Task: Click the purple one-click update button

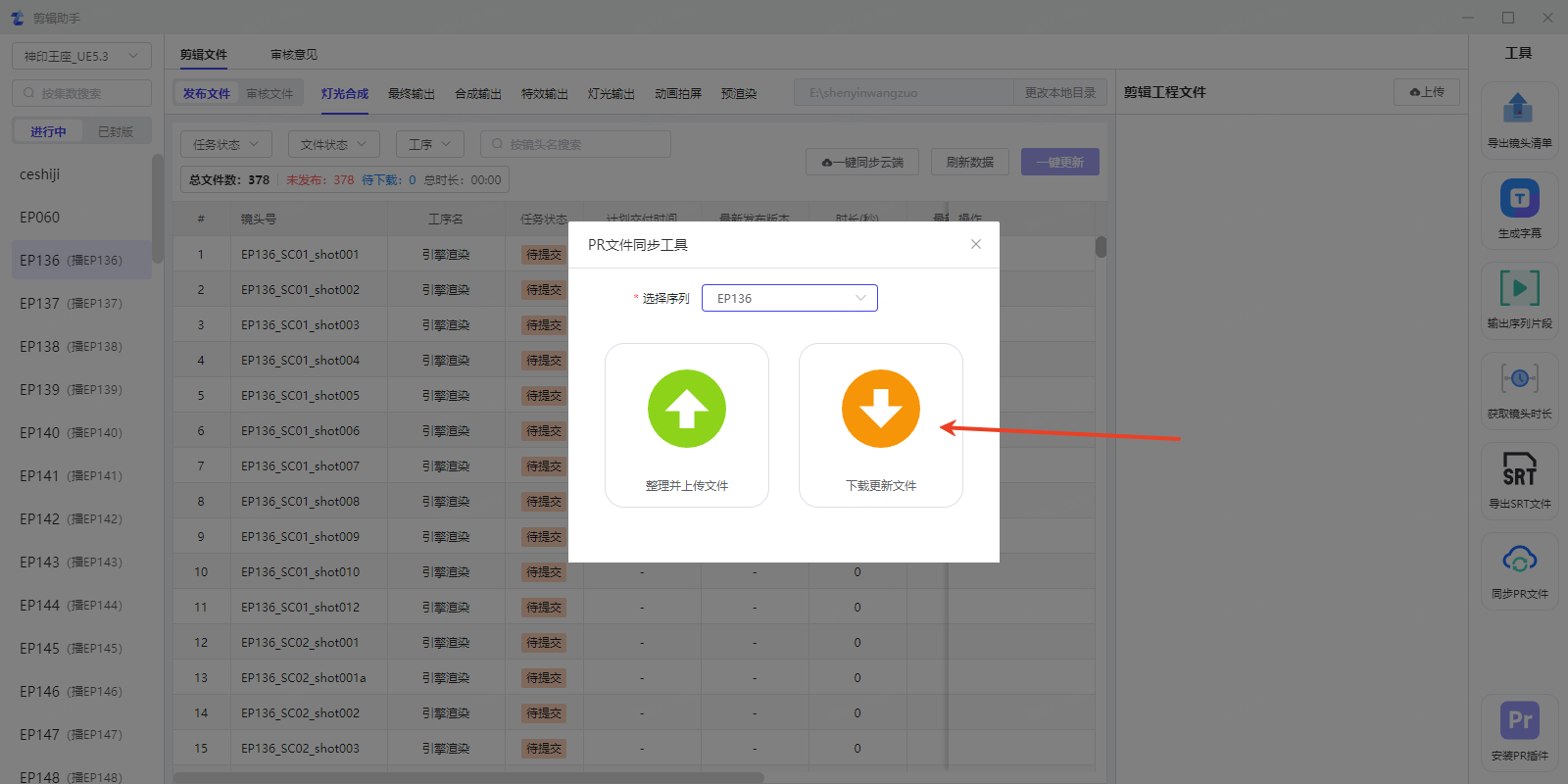Action: tap(1059, 162)
